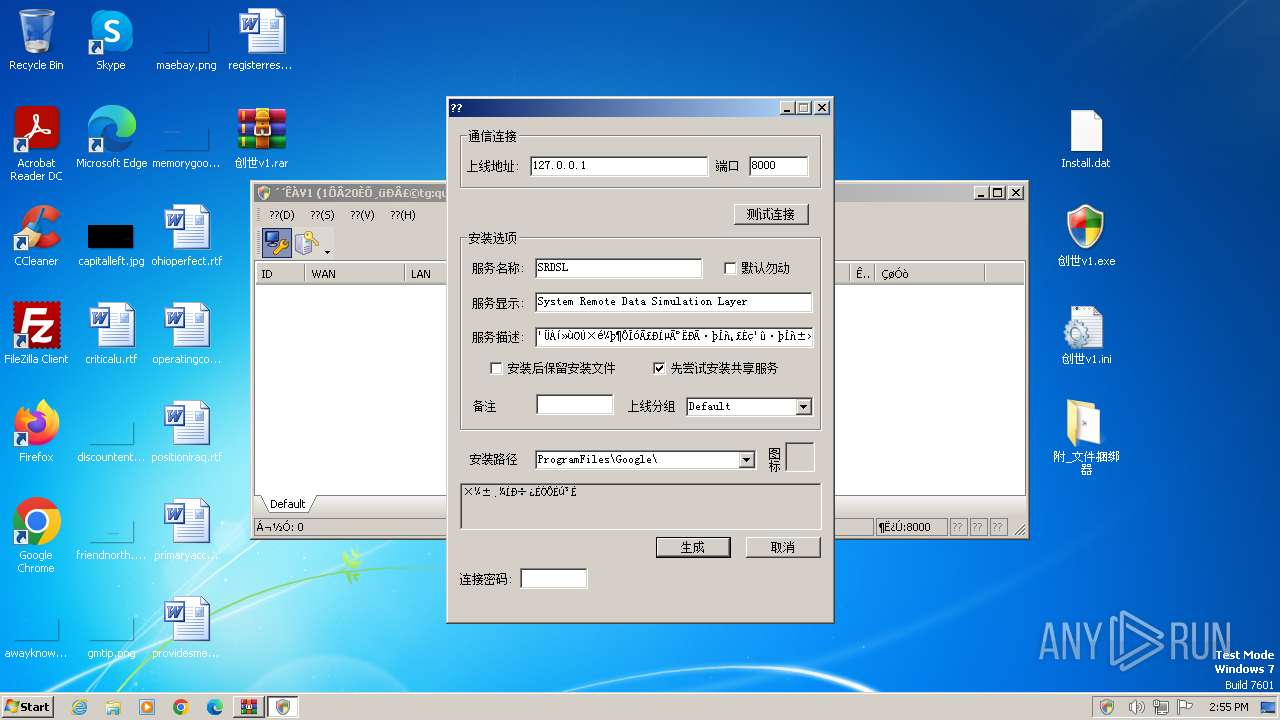
Task: Select registerres Word document icon
Action: pos(261,41)
